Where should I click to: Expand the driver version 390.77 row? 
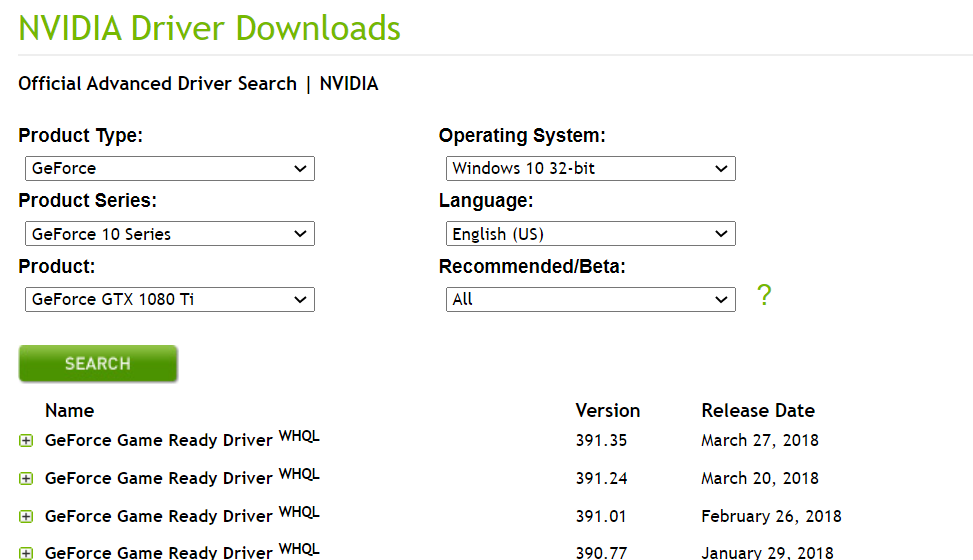click(x=26, y=553)
